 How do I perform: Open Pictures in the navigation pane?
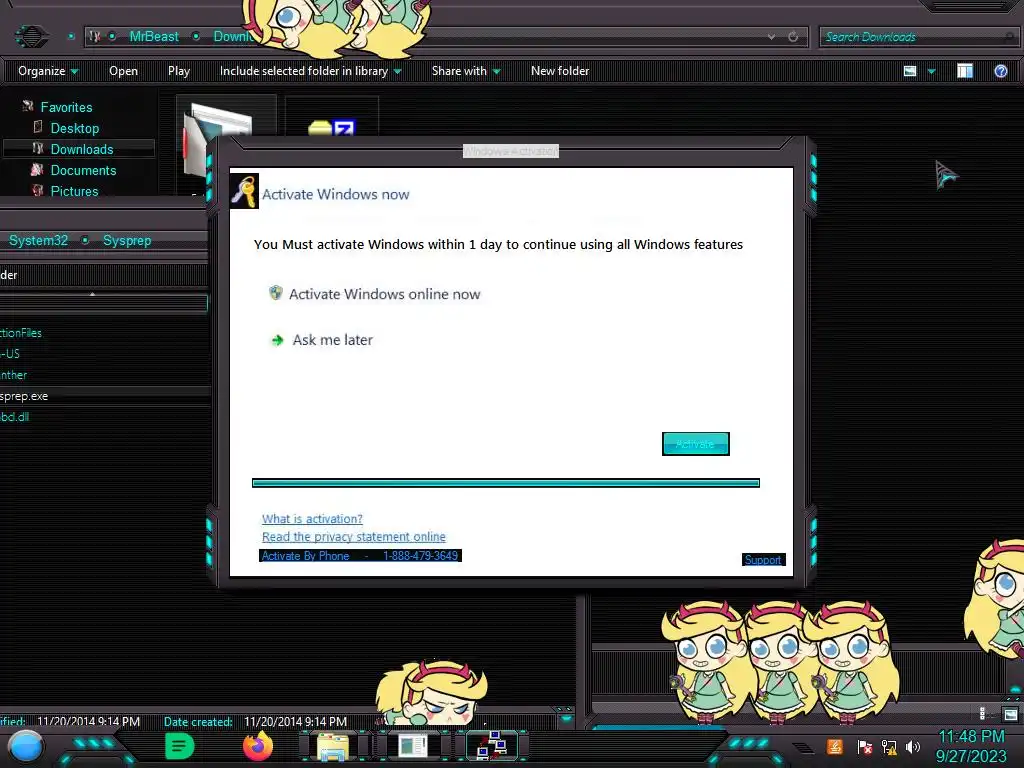pos(74,191)
